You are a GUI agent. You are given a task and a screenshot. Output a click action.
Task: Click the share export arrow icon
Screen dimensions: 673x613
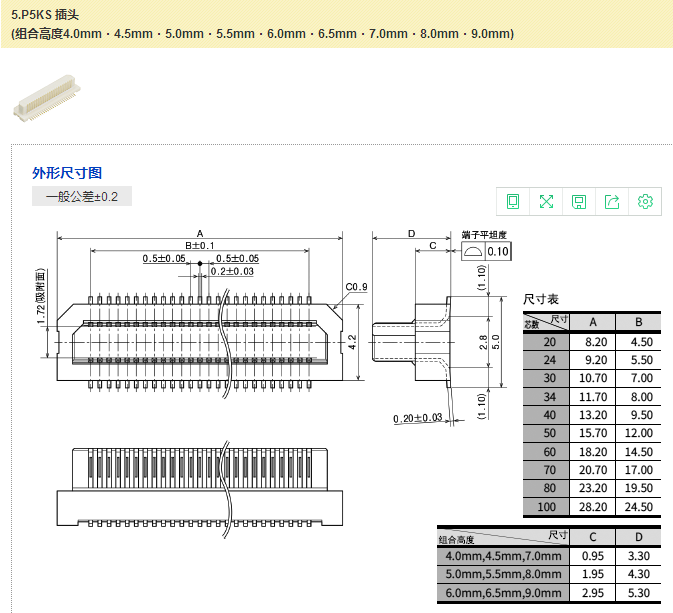click(612, 201)
